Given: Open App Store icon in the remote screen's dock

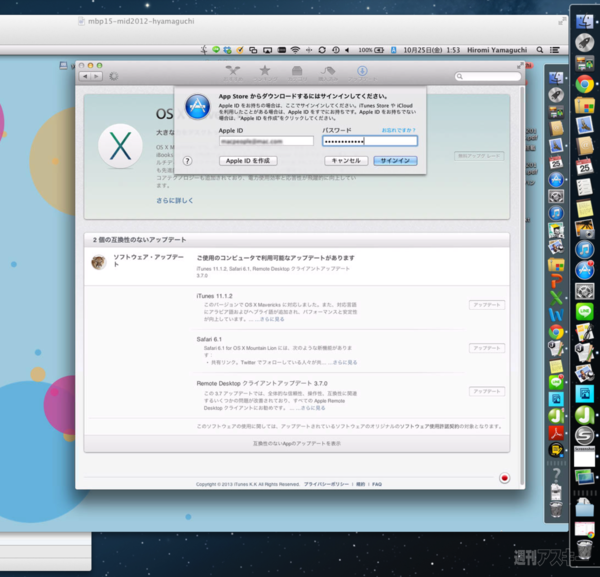Looking at the screenshot, I should tap(556, 179).
